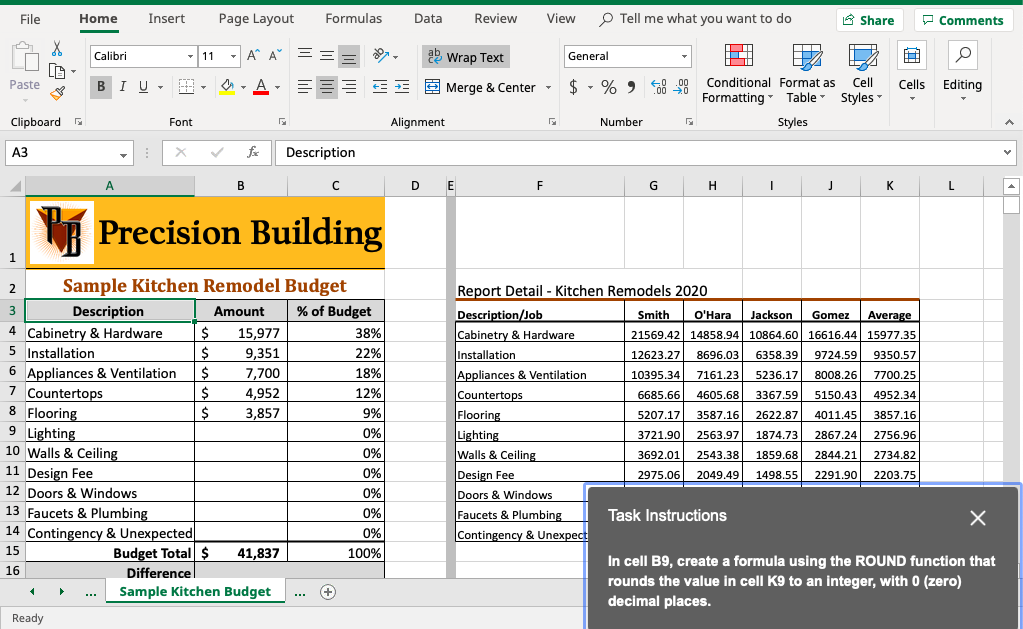Open Comments panel

[x=962, y=18]
